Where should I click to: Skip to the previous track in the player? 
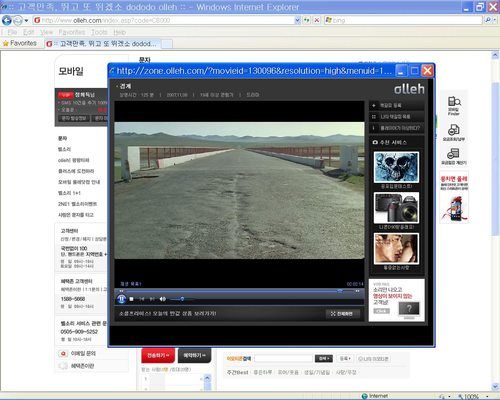tap(142, 299)
